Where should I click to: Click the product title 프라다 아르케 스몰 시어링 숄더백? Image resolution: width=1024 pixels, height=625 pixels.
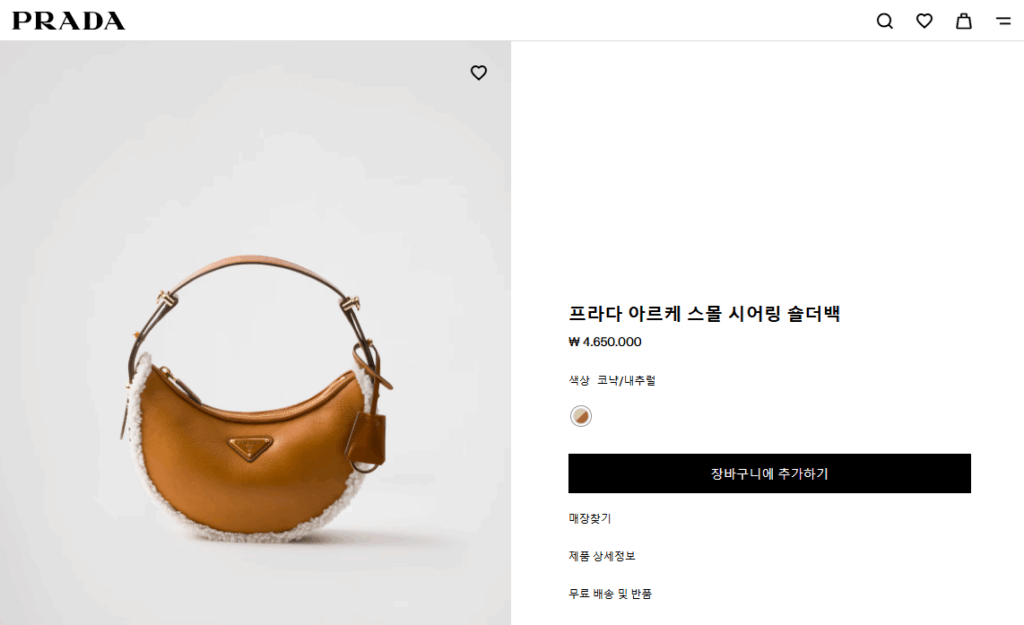coord(704,313)
